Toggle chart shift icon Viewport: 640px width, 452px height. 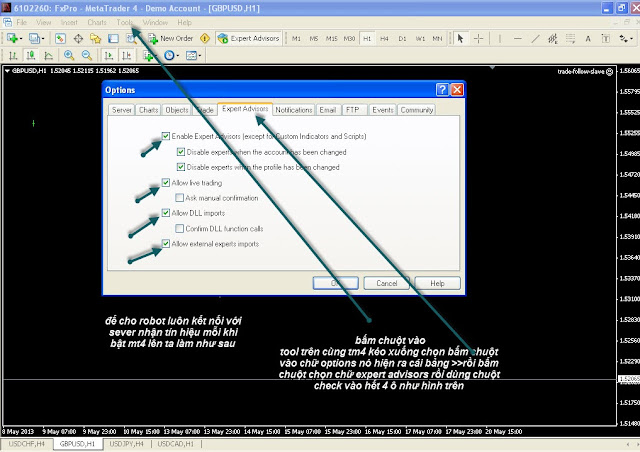(126, 55)
